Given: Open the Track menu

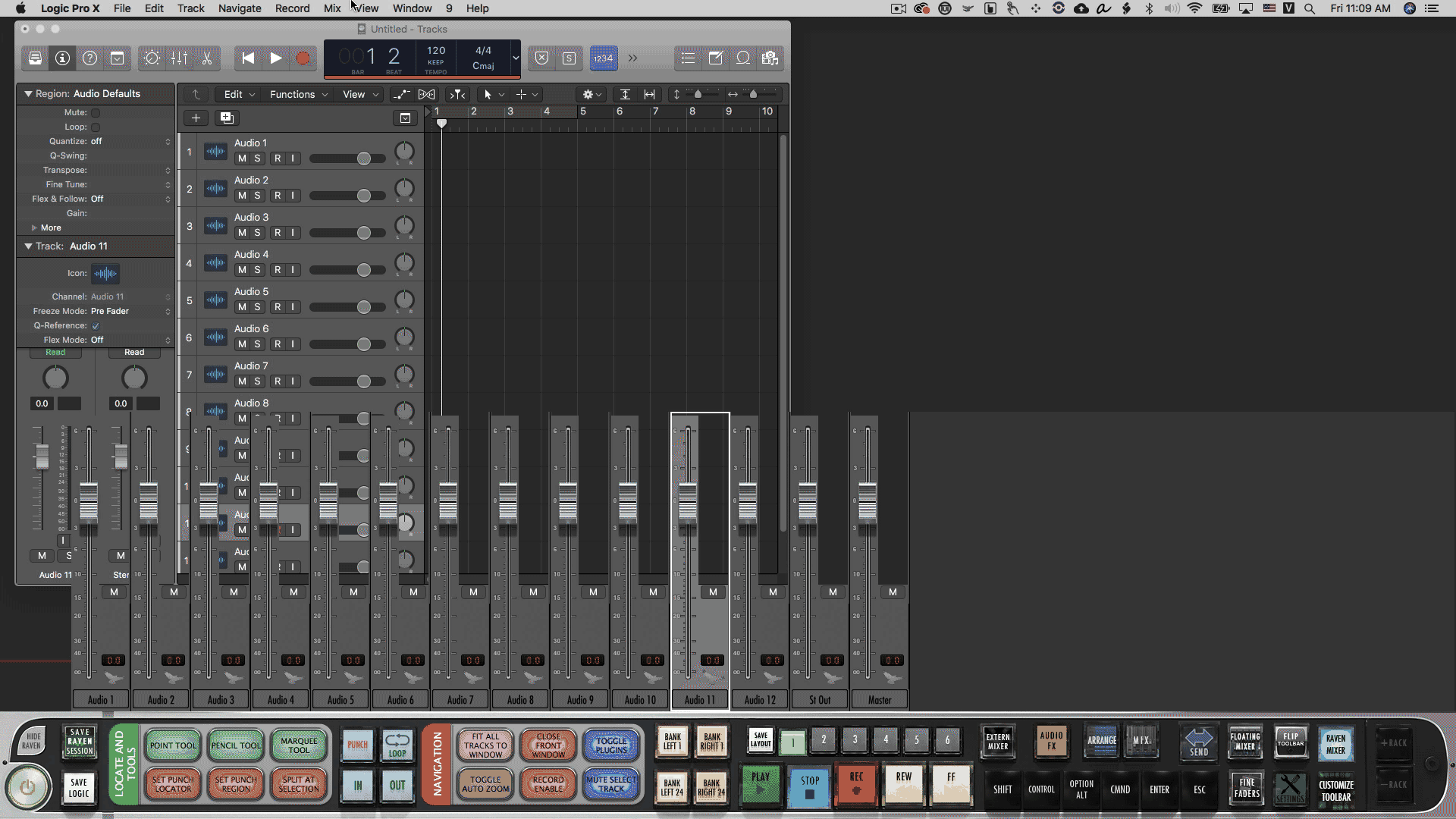Looking at the screenshot, I should [191, 8].
